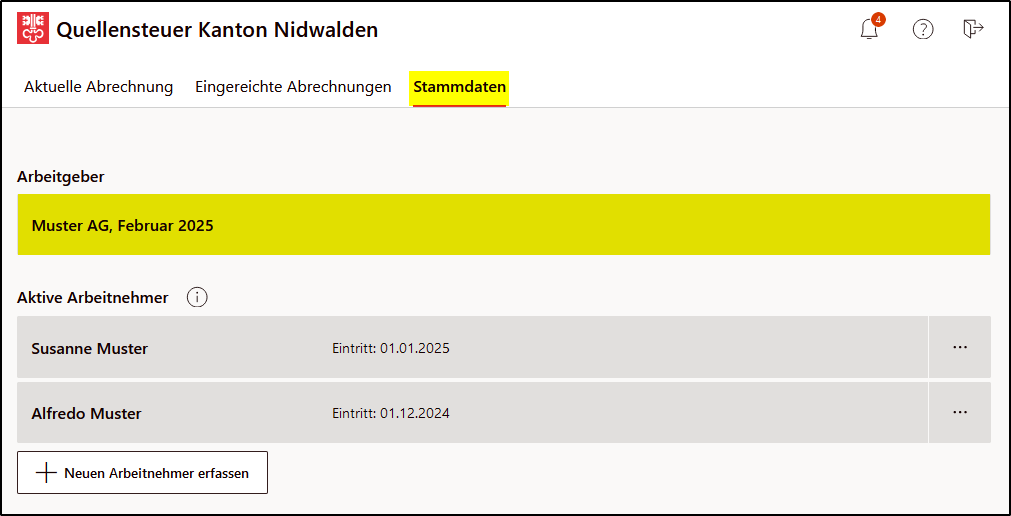Click the Nidwalden coat of arms logo
The image size is (1011, 516).
(33, 29)
